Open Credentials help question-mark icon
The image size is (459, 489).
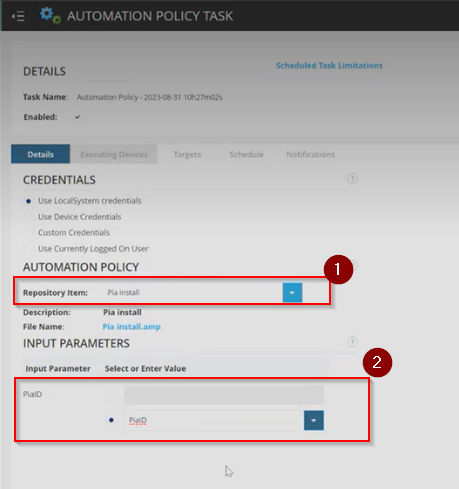point(352,178)
